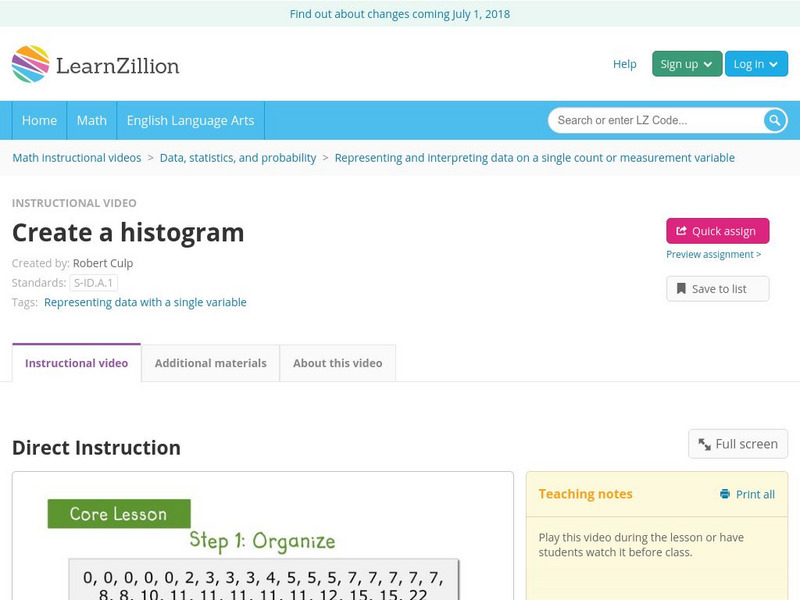This screenshot has width=800, height=600.
Task: Click the LearnZillion logo
Action: point(95,65)
